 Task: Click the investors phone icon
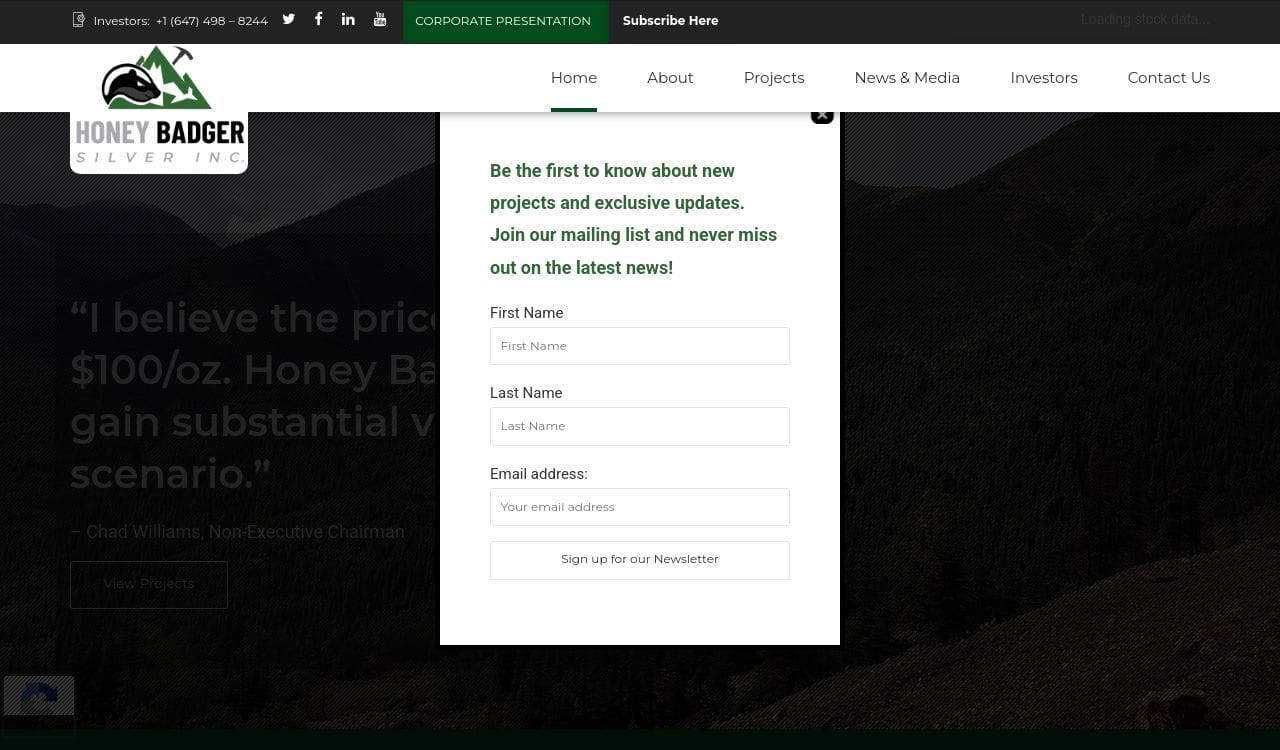(79, 20)
